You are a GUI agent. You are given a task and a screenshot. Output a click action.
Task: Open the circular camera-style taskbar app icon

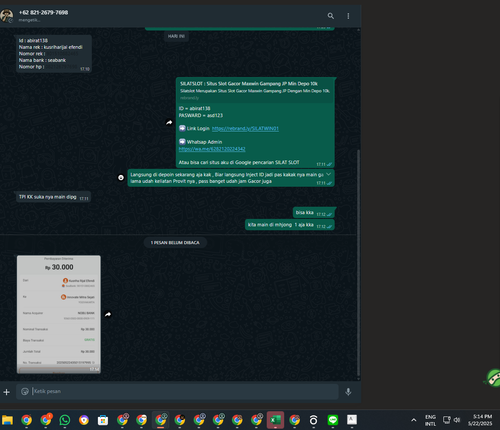[313, 420]
